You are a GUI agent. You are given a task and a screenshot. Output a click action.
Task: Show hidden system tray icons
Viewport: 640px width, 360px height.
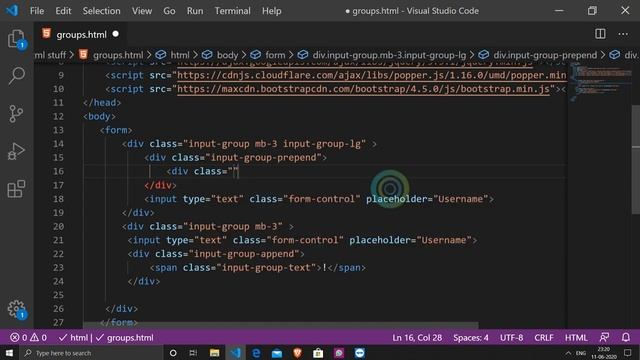pos(568,353)
